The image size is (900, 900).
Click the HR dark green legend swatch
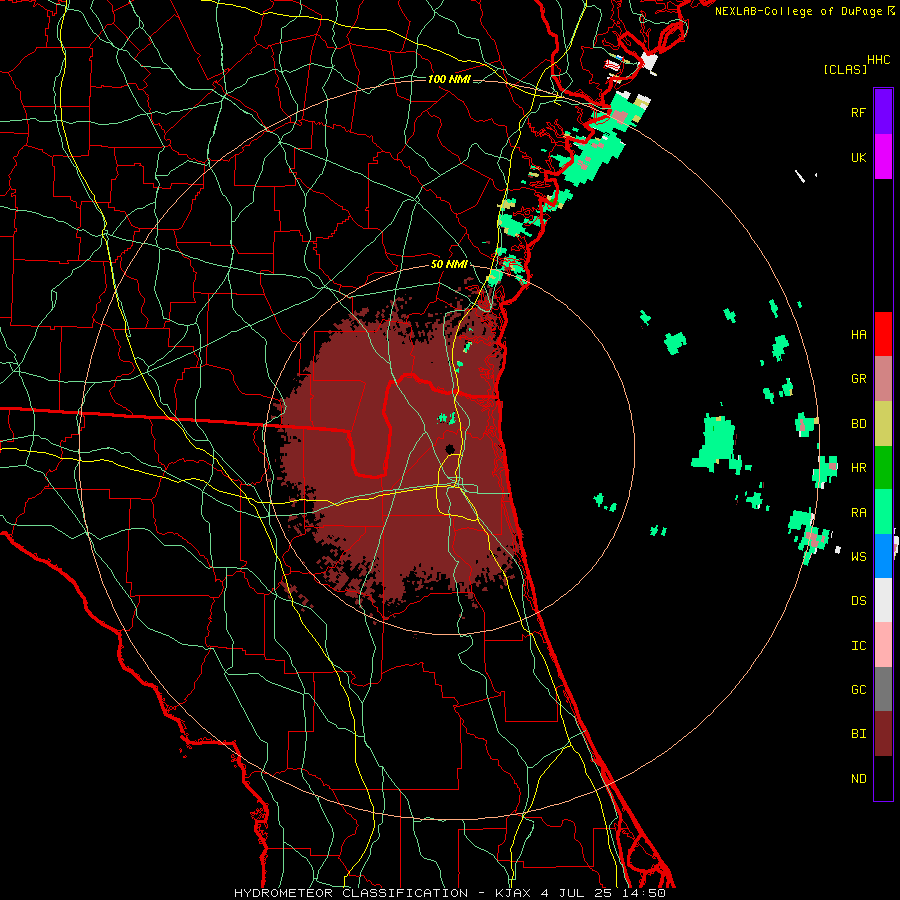pyautogui.click(x=883, y=468)
